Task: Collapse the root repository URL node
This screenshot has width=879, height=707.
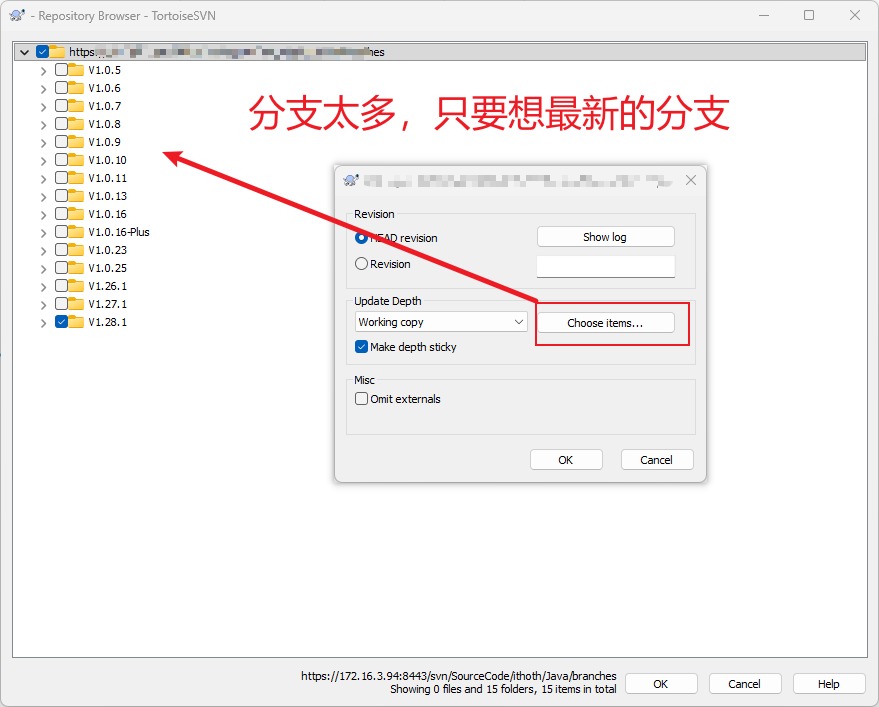Action: click(x=24, y=52)
